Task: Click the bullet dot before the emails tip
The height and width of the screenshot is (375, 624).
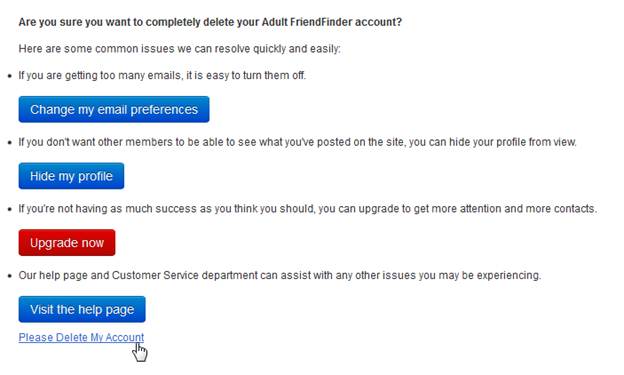Action: (x=10, y=76)
